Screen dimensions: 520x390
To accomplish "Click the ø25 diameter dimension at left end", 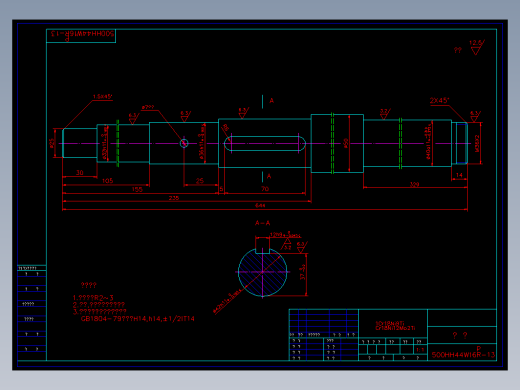I will pyautogui.click(x=52, y=143).
